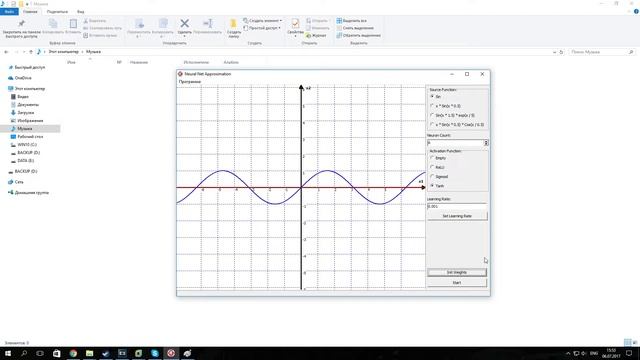Pick the x * Sin(x * 0.3) * Cos(x / 0.5) function

(432, 124)
